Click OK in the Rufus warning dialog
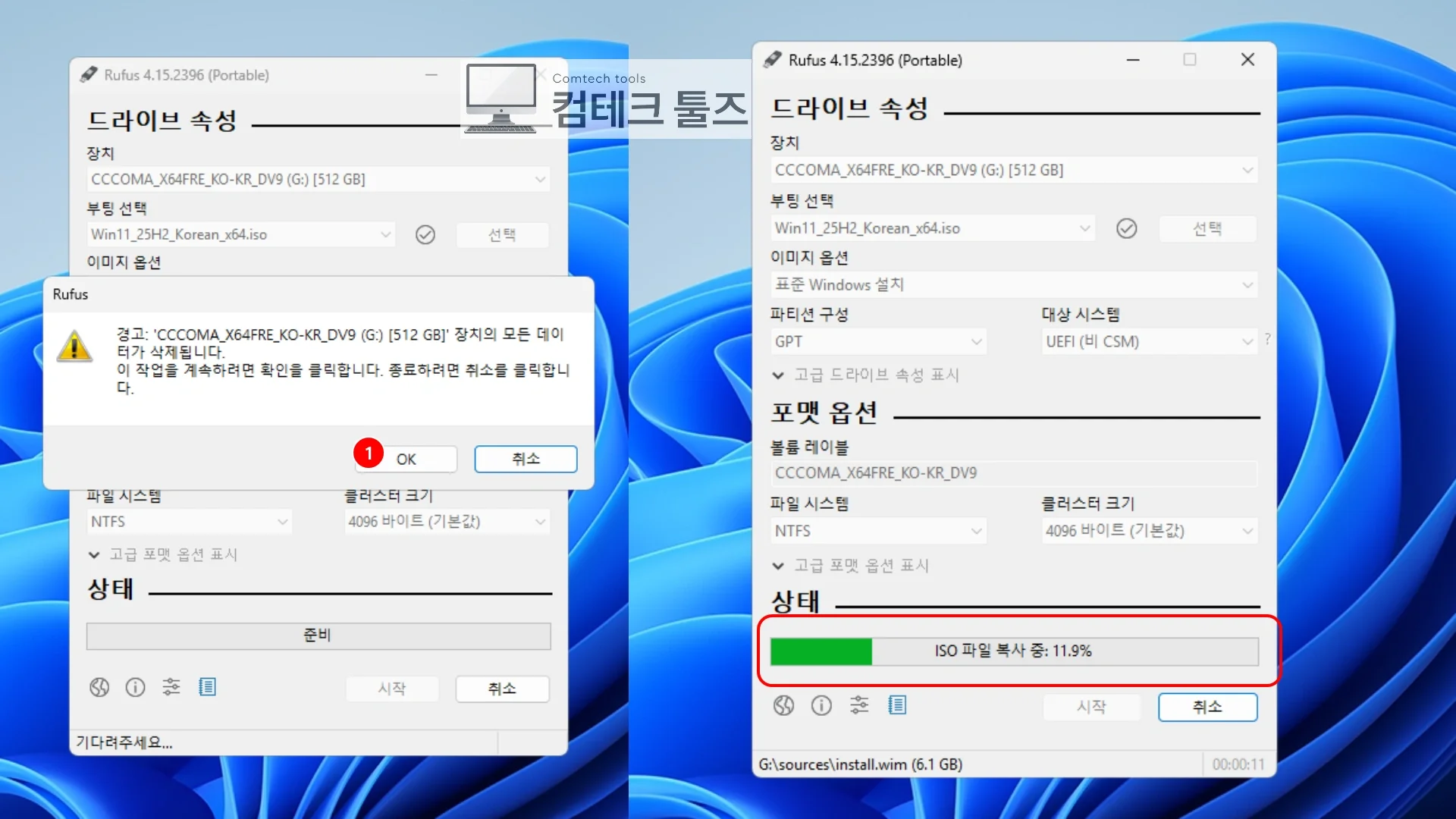The height and width of the screenshot is (819, 1456). [406, 459]
